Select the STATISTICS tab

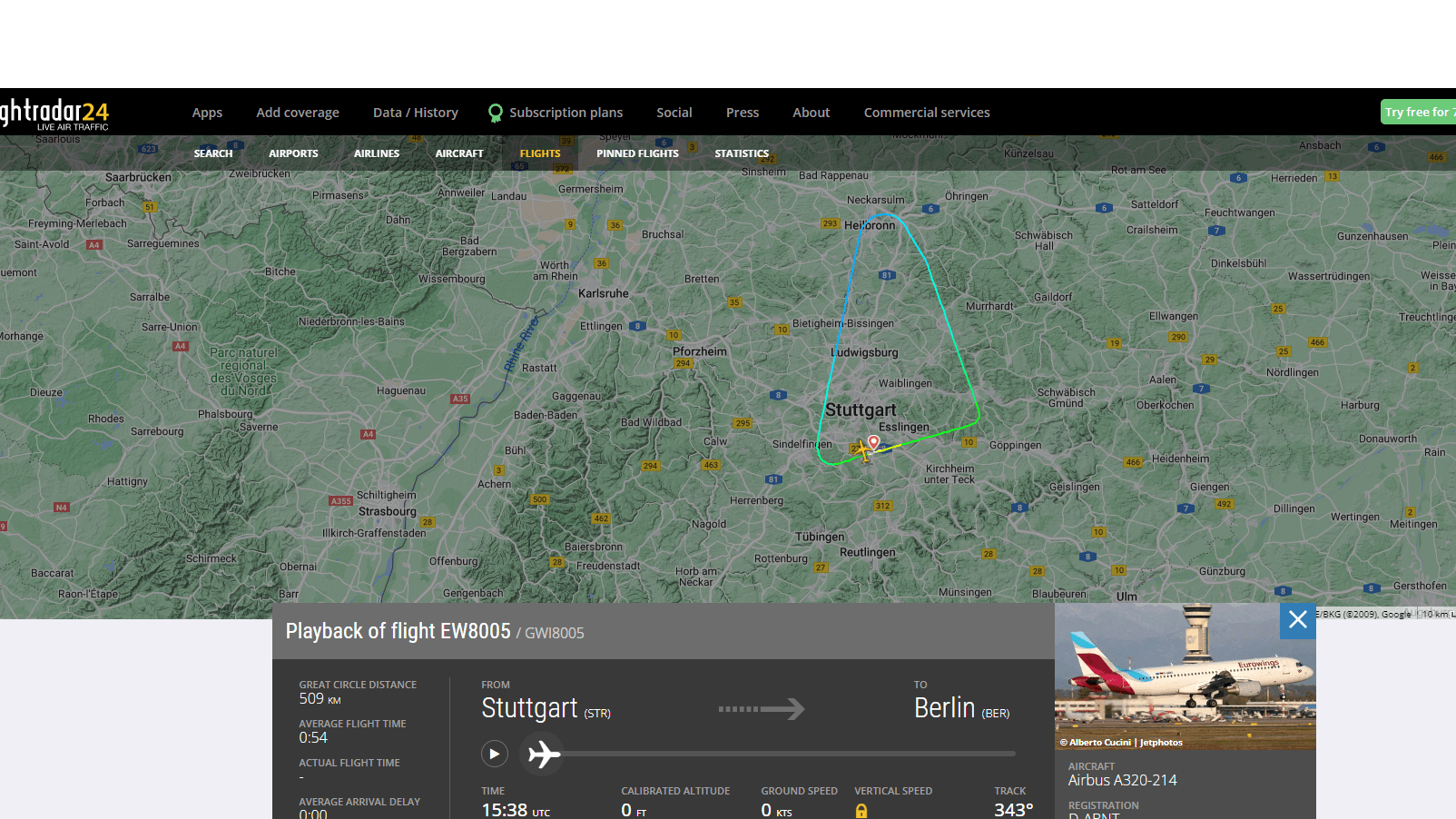742,153
